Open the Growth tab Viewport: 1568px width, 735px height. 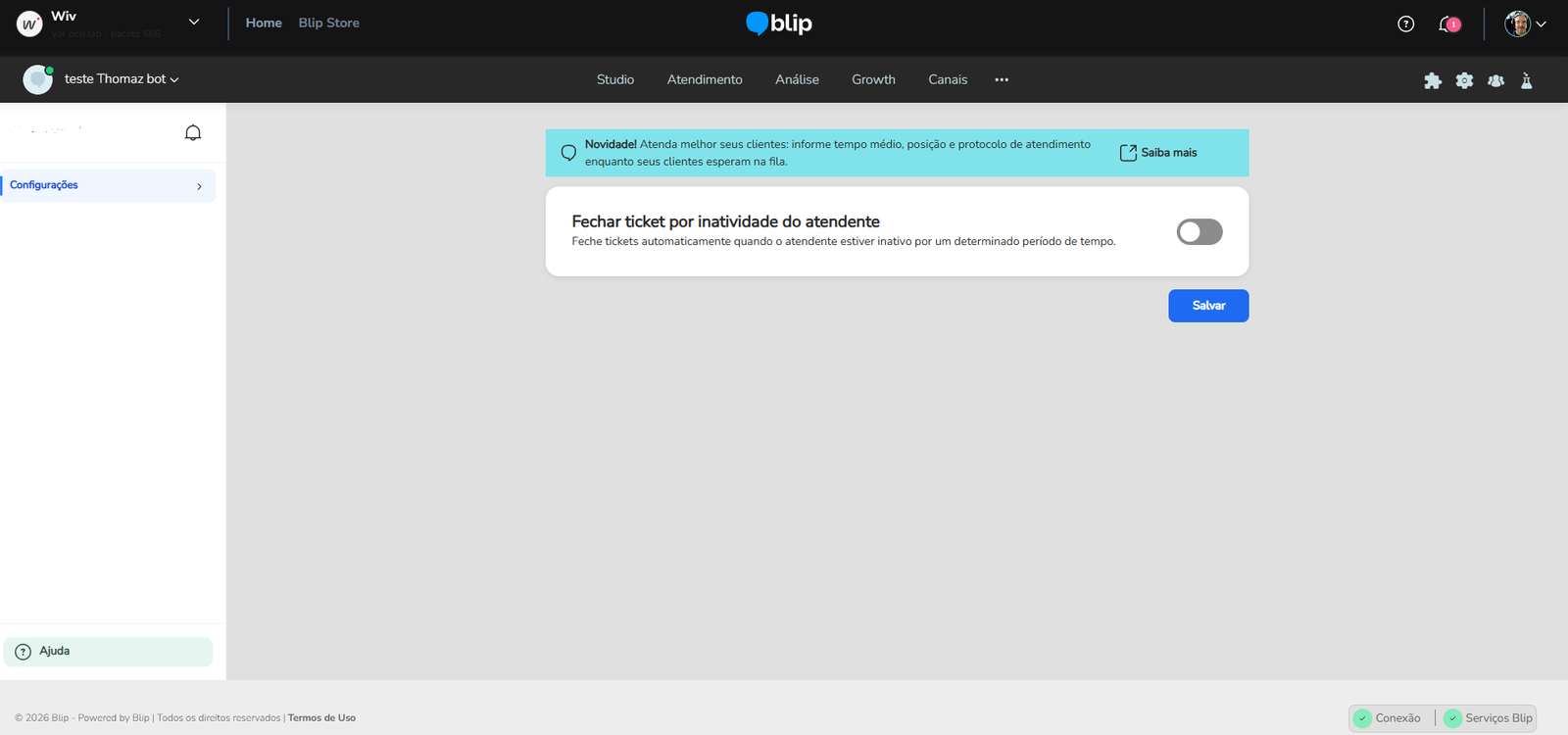[873, 79]
